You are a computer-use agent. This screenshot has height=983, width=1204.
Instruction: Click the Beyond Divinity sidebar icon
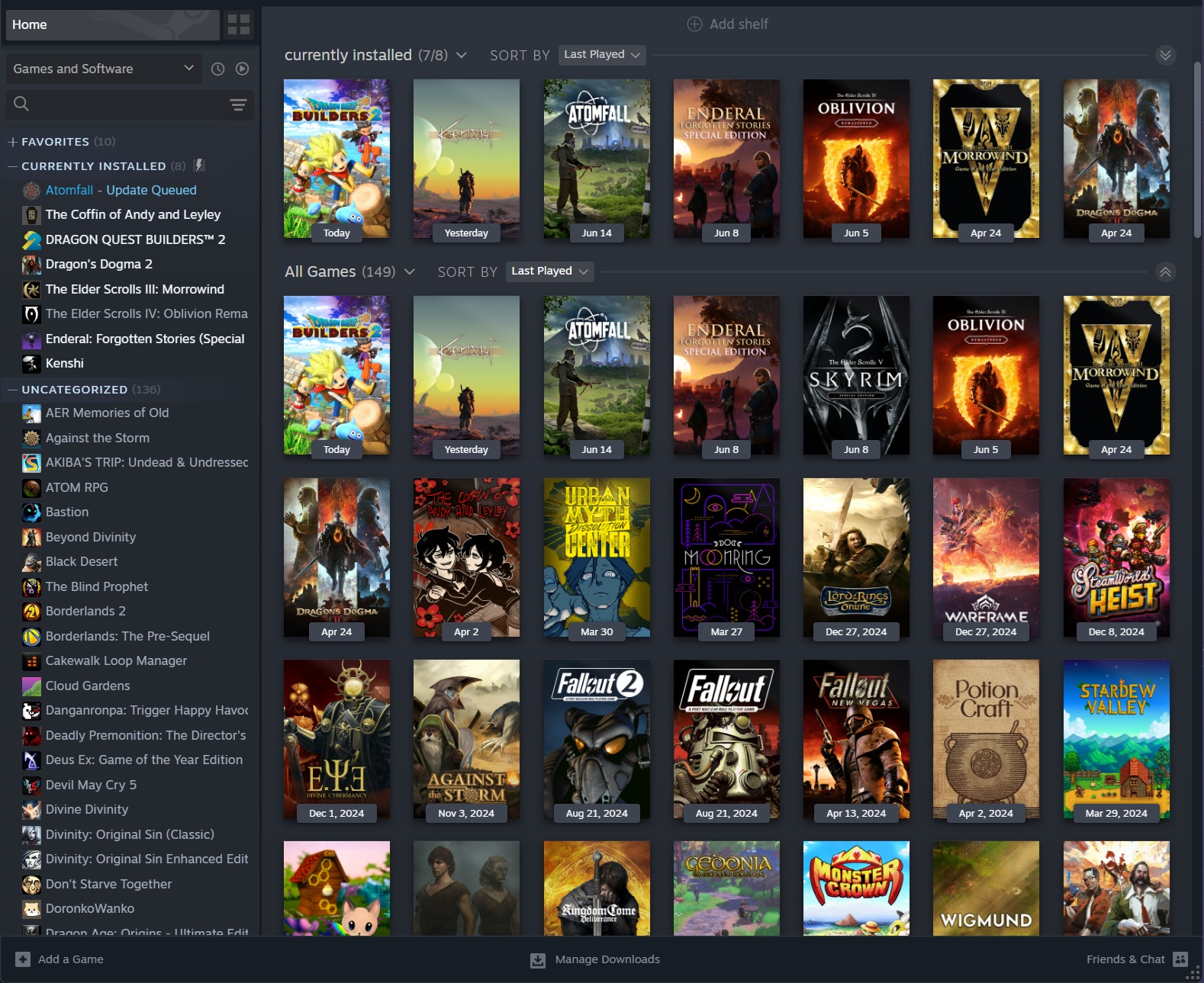(31, 537)
